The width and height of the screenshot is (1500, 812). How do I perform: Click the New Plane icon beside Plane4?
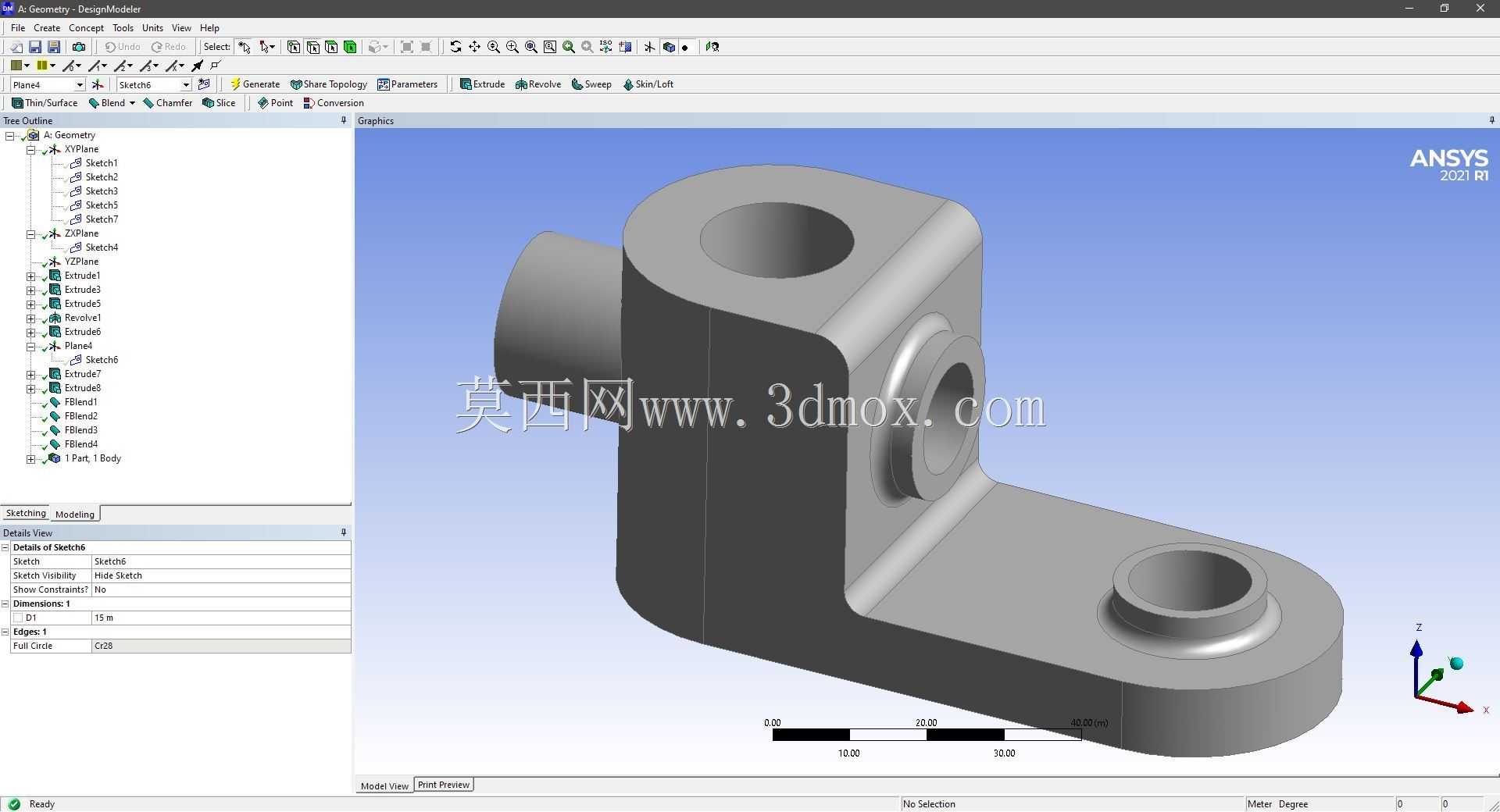point(98,84)
